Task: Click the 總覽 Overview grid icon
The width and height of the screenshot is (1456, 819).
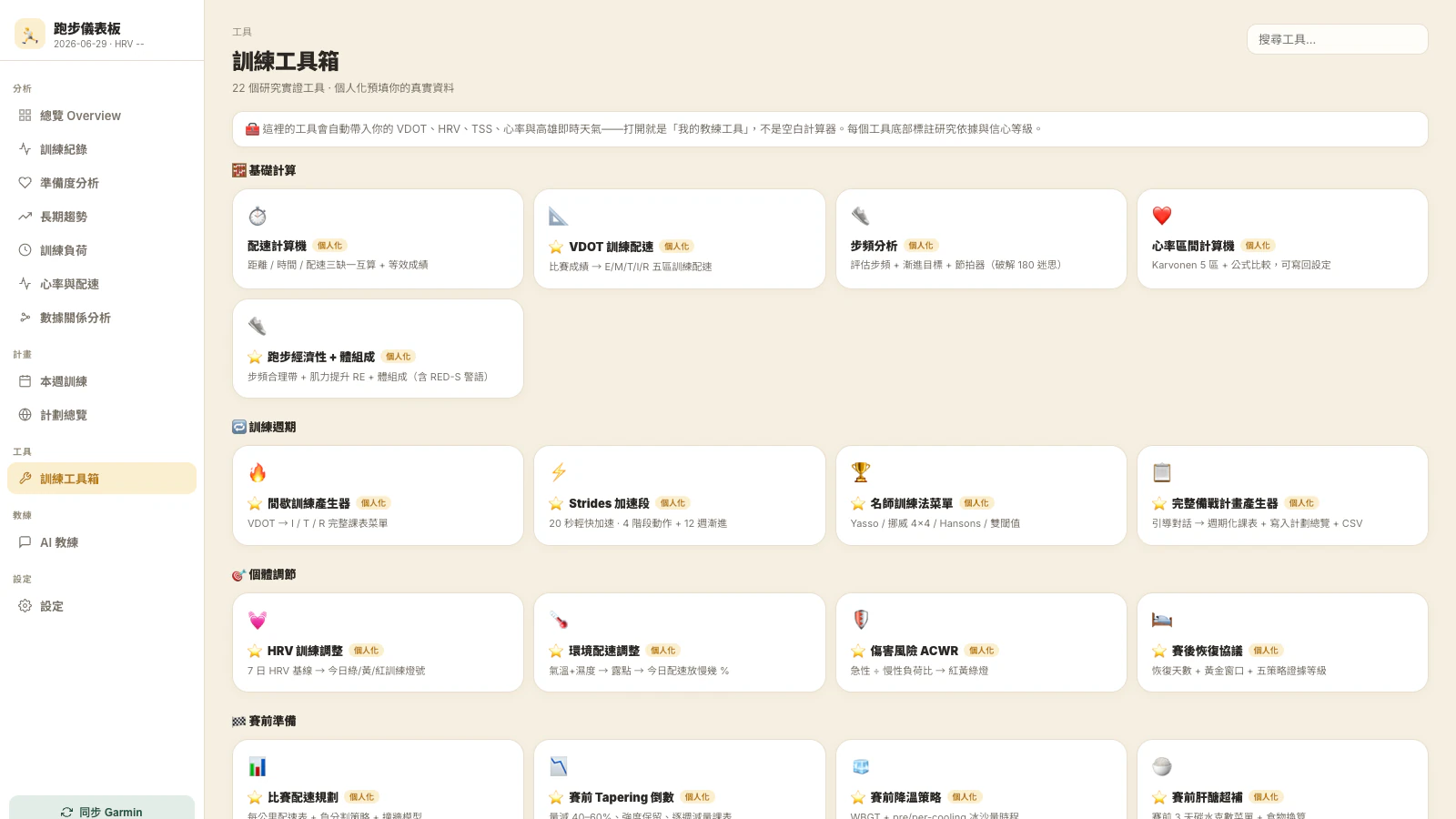Action: [25, 116]
